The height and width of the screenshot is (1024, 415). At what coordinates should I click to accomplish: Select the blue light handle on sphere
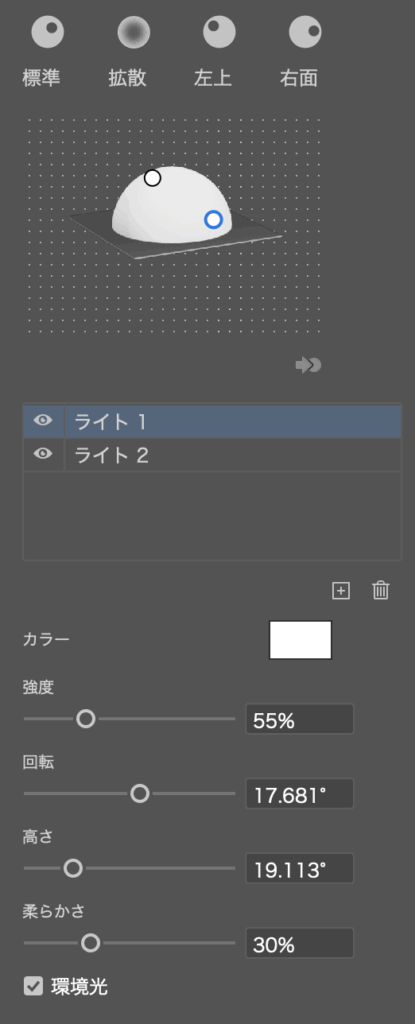(x=214, y=219)
